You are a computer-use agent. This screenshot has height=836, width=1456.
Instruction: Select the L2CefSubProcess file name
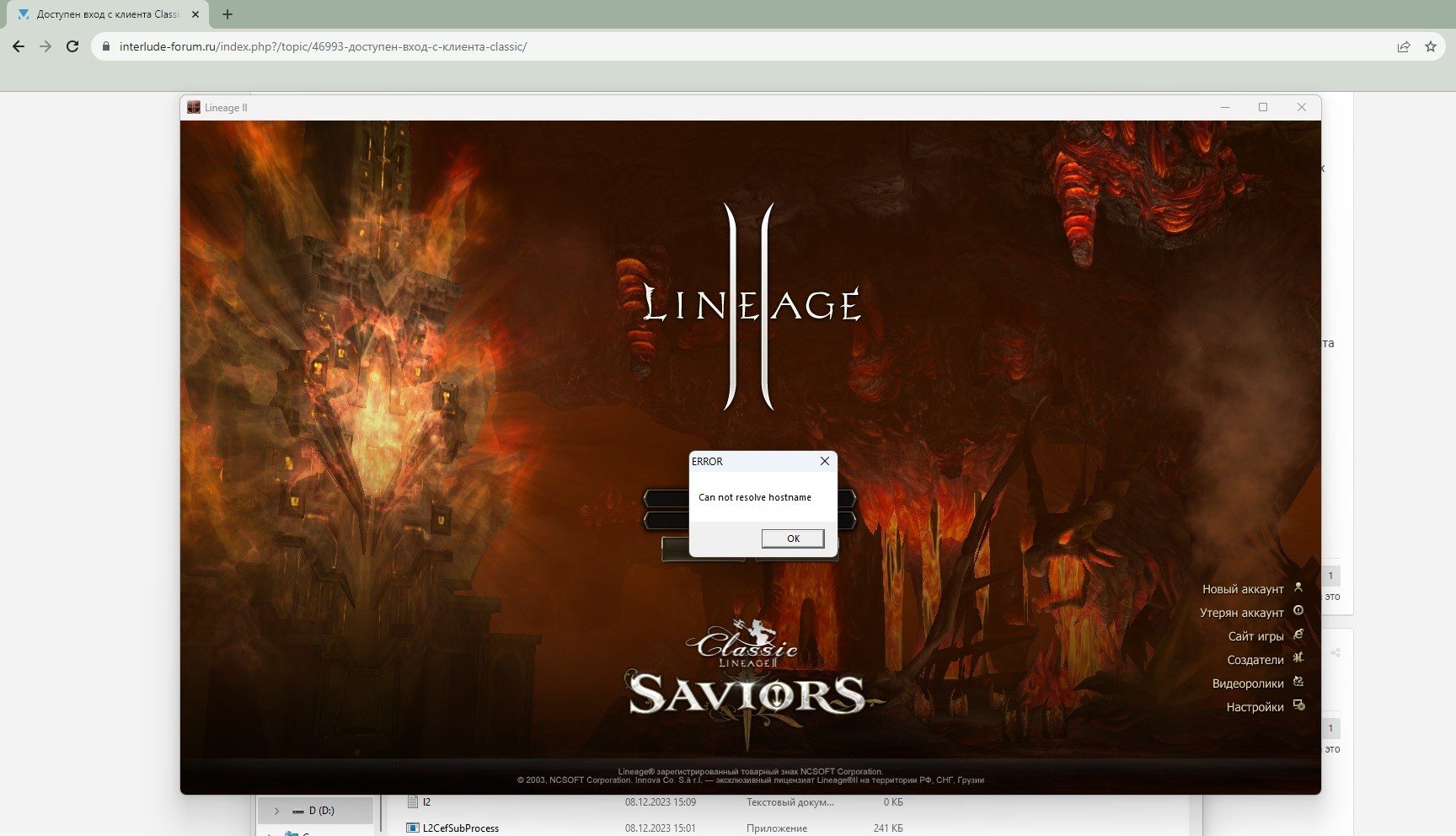click(461, 828)
